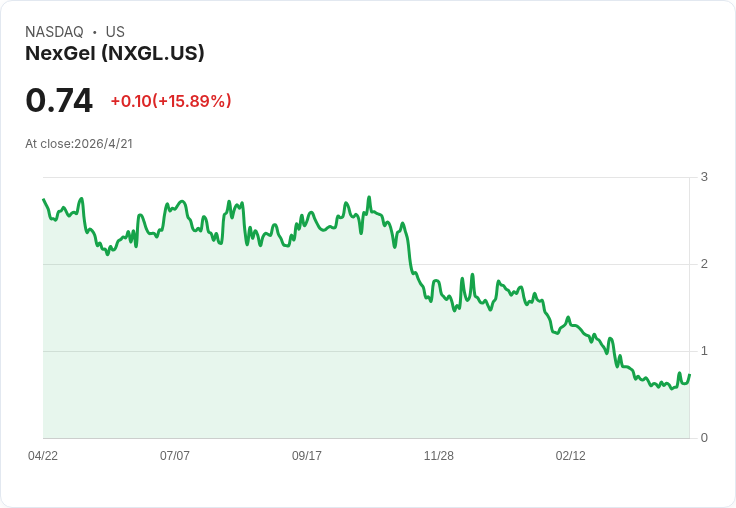Click the +0.10(+15.89%) price change

click(x=171, y=101)
